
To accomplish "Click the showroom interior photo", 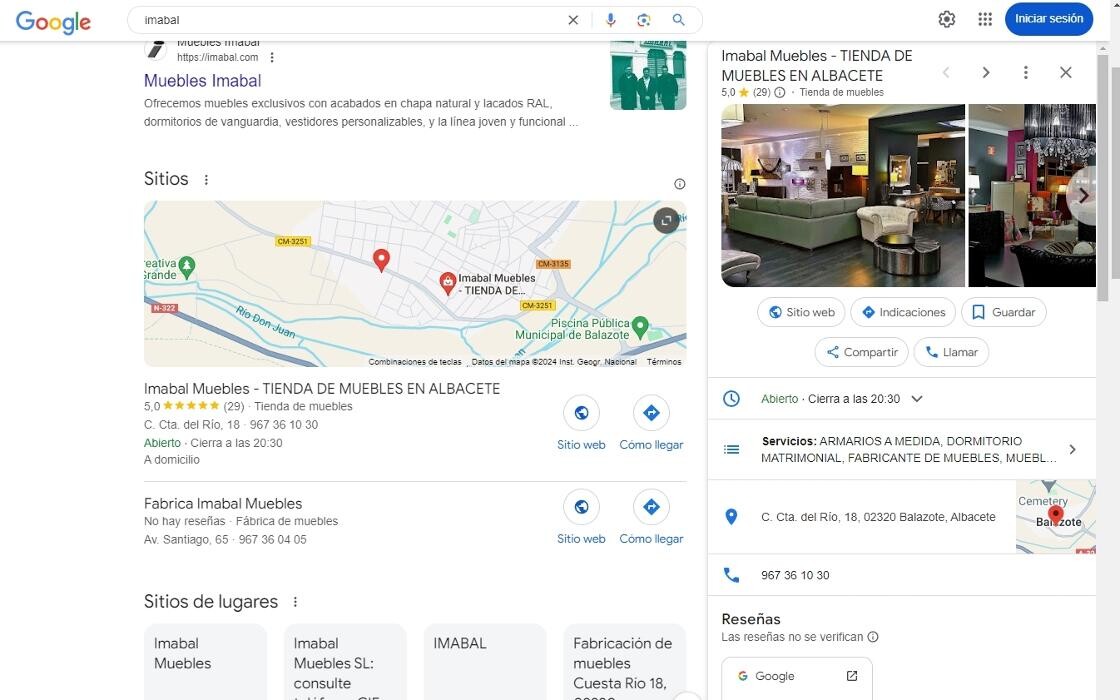I will [x=842, y=196].
